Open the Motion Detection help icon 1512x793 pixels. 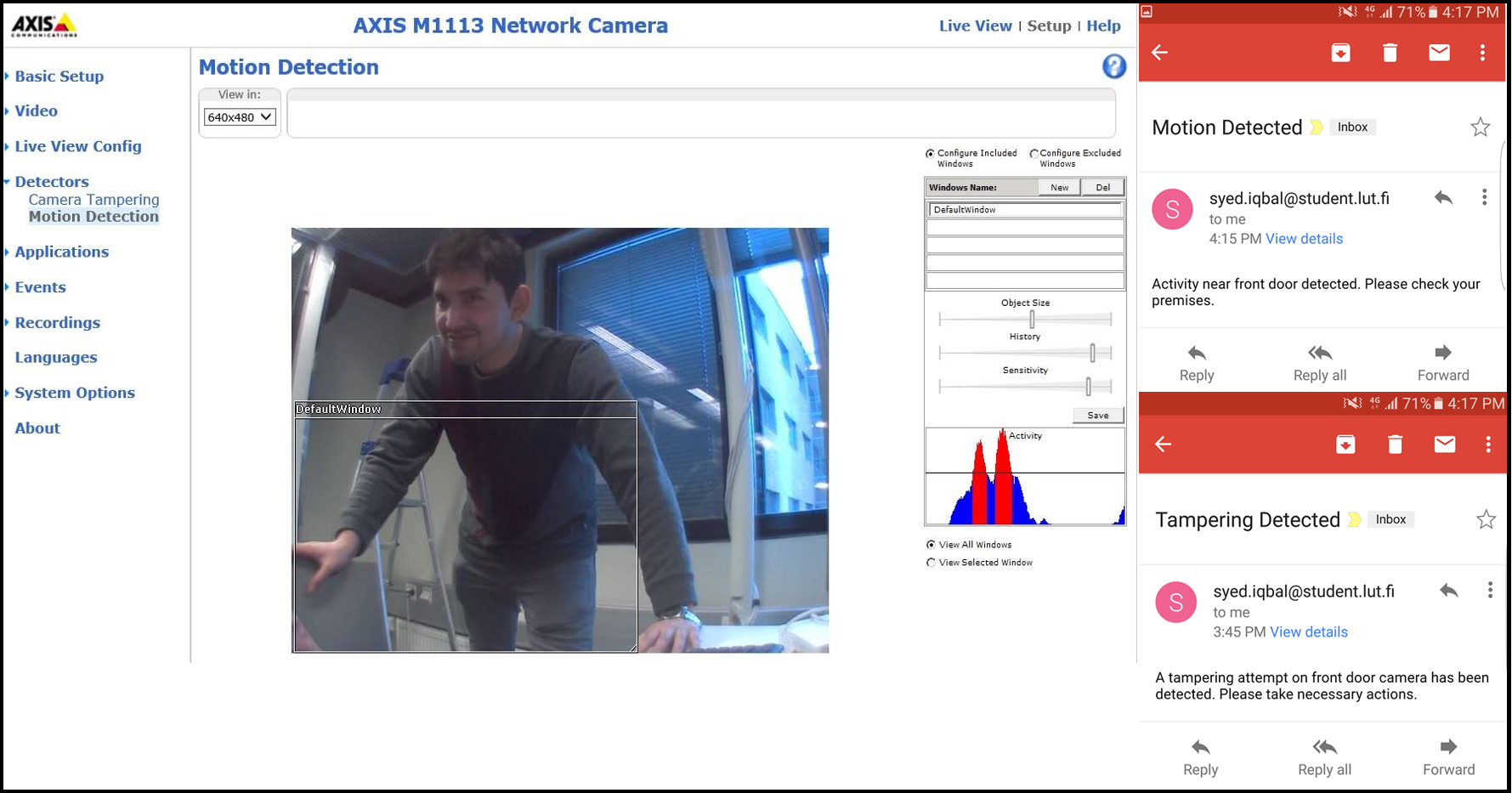pos(1114,66)
